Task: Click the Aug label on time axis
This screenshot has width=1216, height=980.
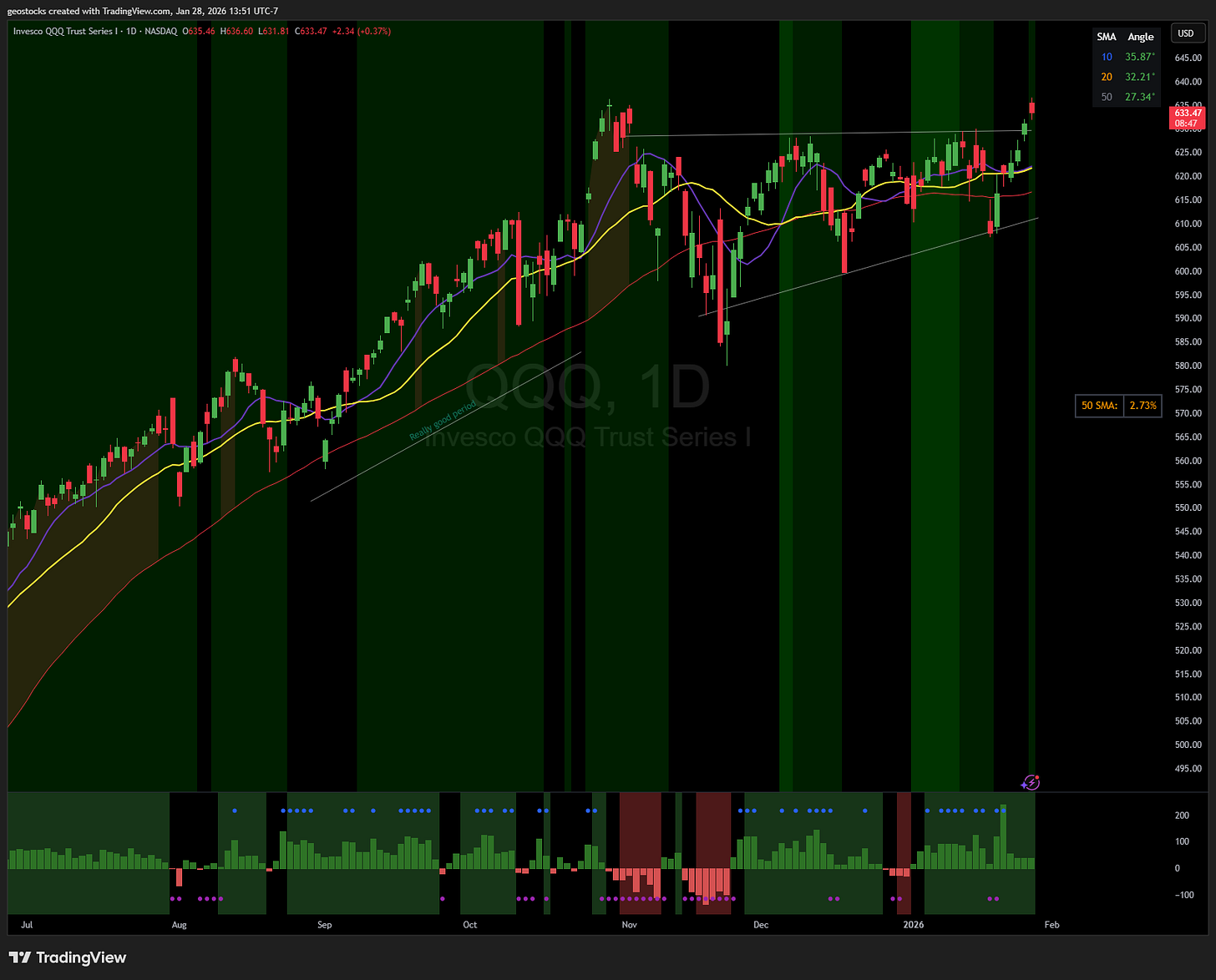Action: [x=180, y=924]
